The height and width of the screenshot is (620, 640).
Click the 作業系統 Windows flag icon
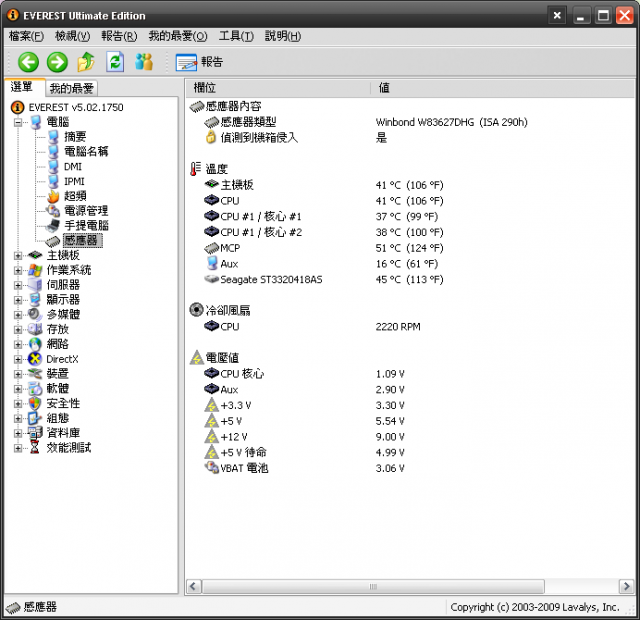point(35,270)
